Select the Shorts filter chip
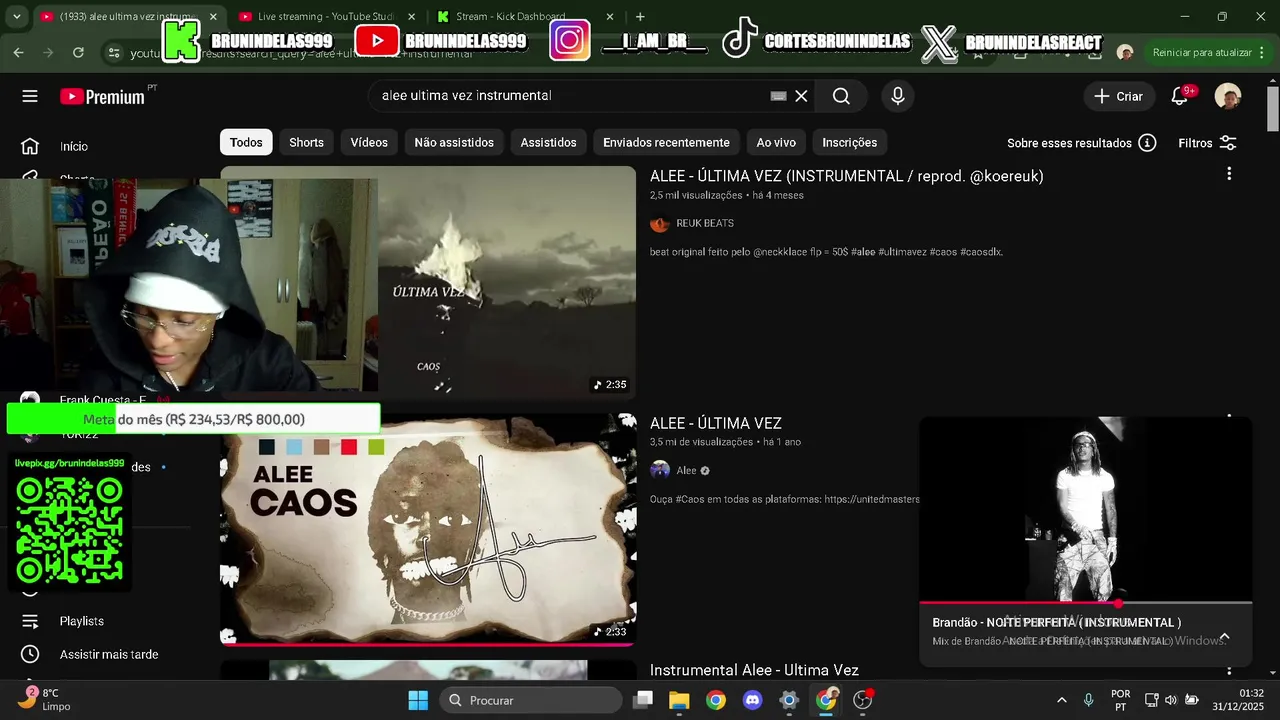 click(306, 142)
